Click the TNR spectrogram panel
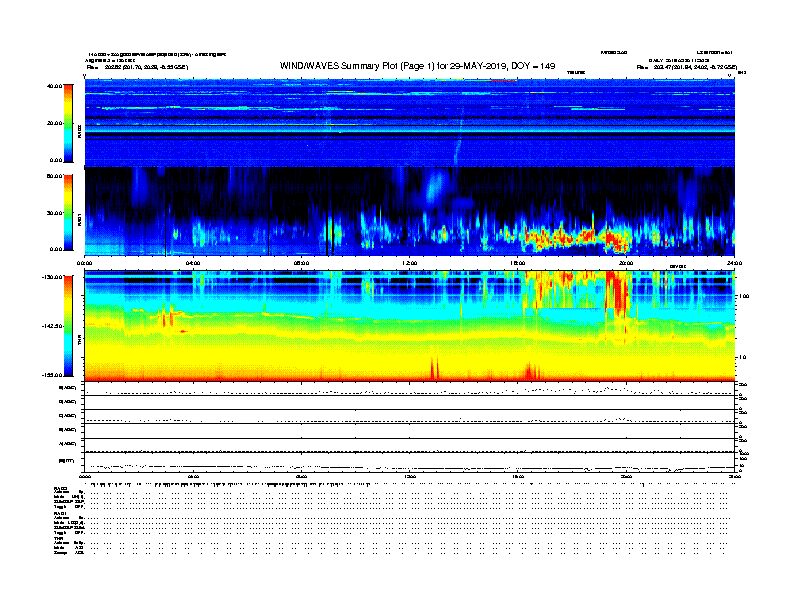The width and height of the screenshot is (792, 612). click(410, 326)
